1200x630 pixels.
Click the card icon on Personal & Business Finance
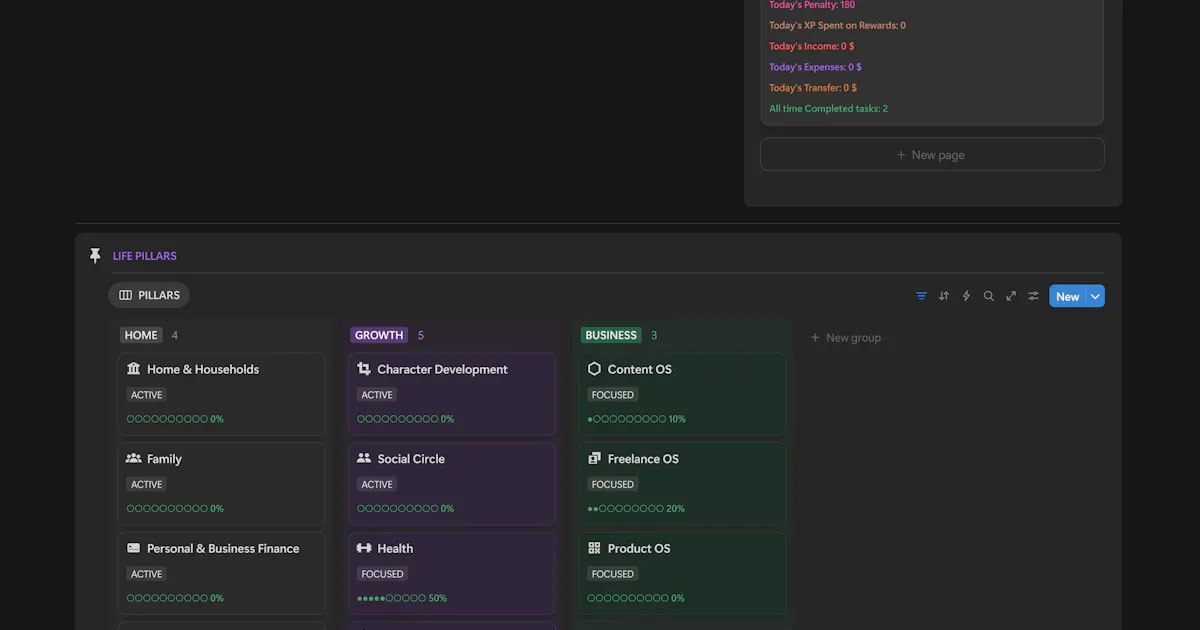pyautogui.click(x=134, y=548)
